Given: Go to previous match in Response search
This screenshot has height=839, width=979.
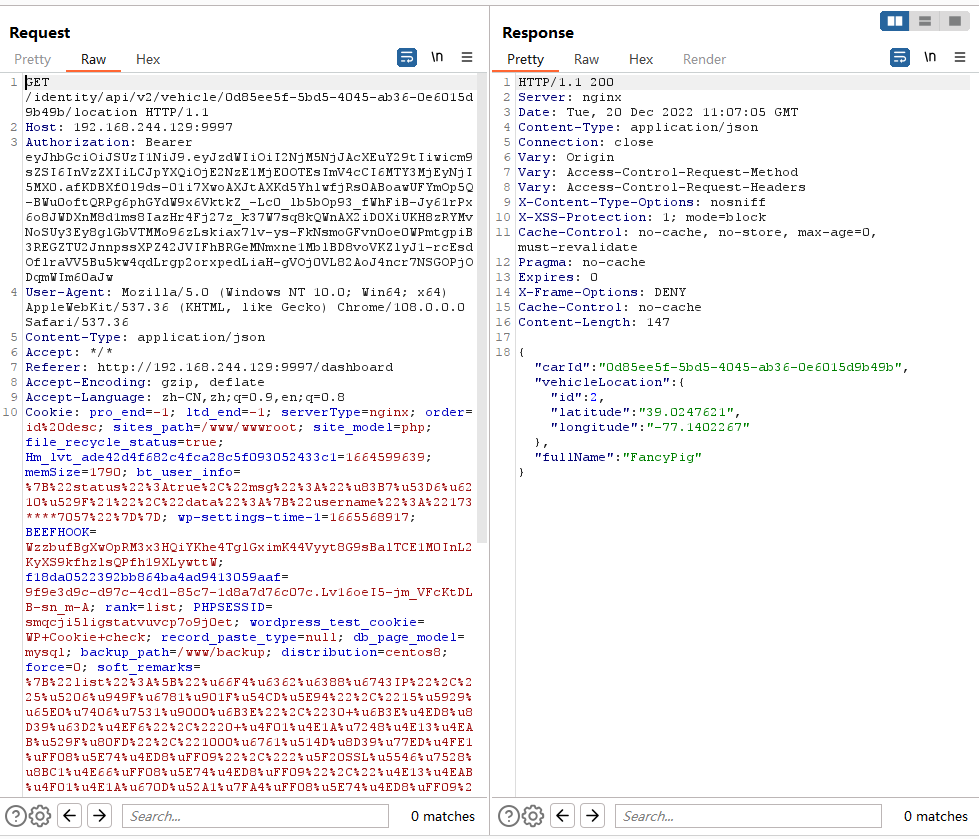Looking at the screenshot, I should point(563,816).
